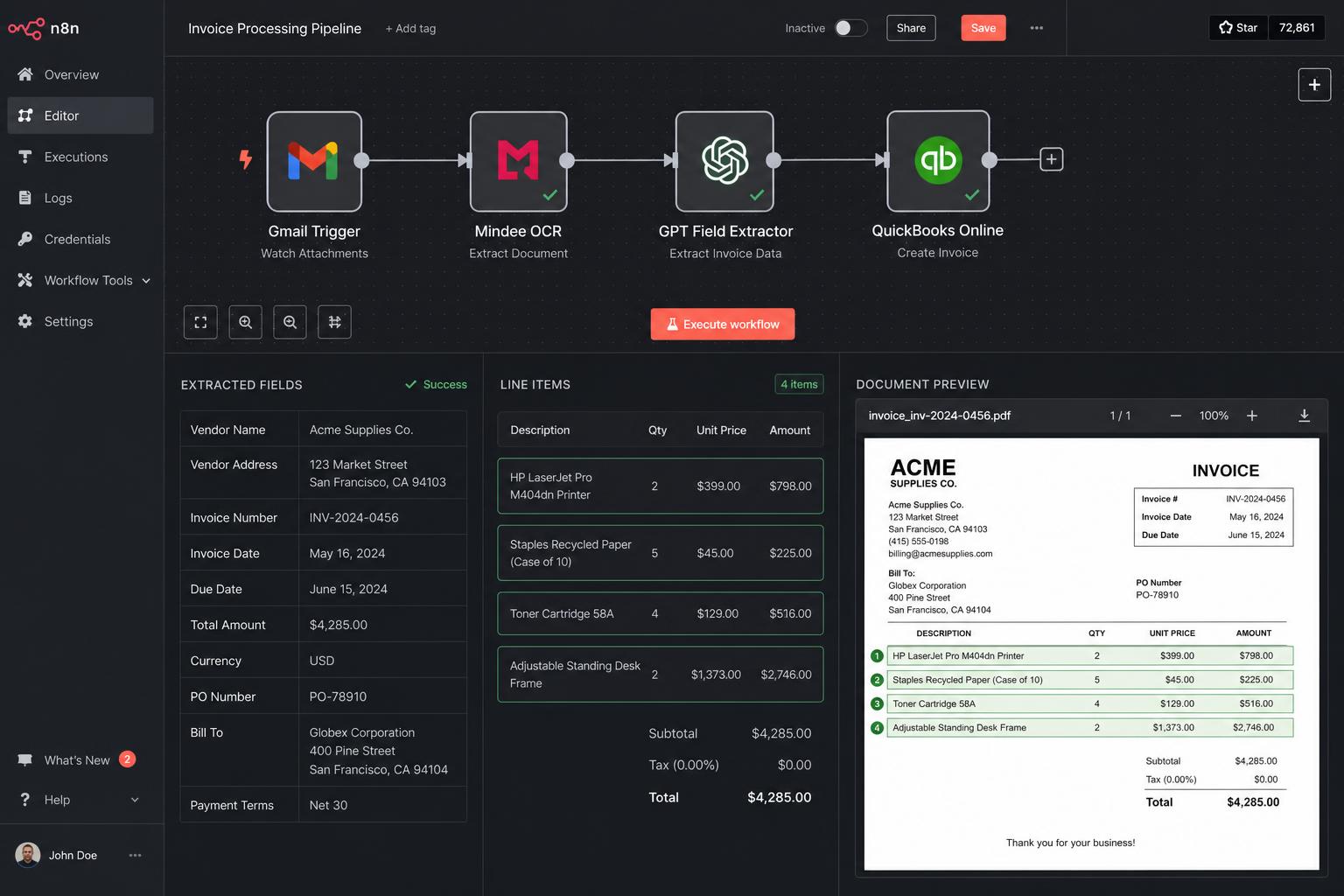Click the Overview home icon
1344x896 pixels.
click(25, 74)
